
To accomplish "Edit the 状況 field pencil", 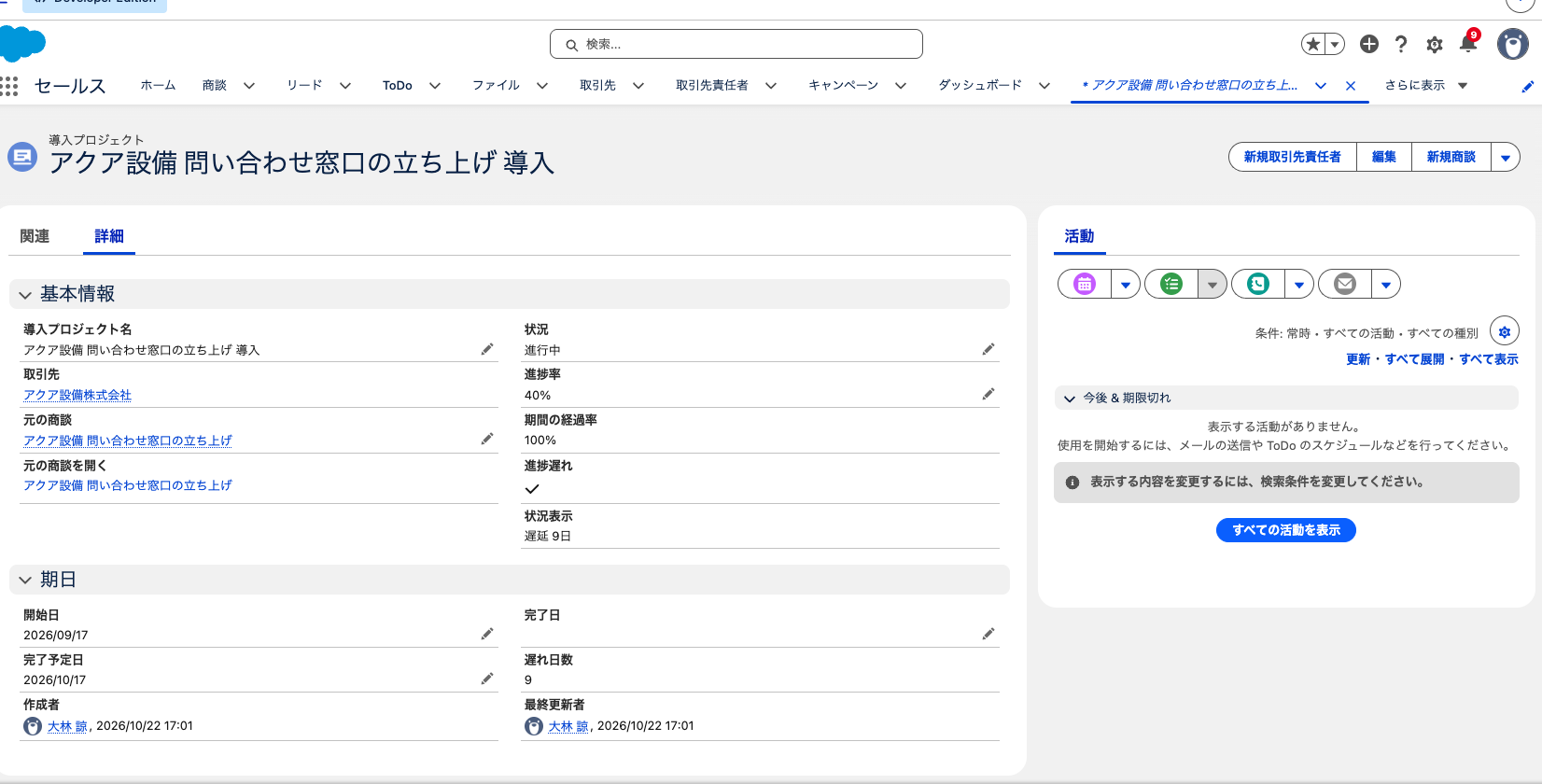I will (988, 349).
